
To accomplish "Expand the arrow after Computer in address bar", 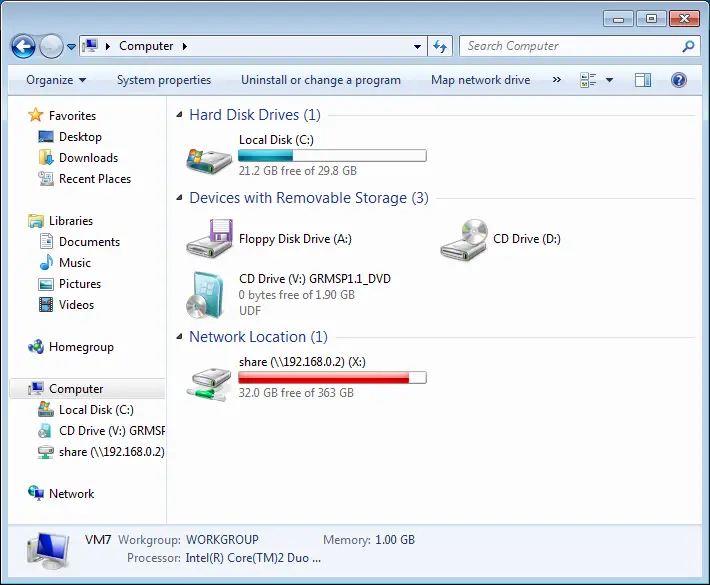I will (184, 46).
